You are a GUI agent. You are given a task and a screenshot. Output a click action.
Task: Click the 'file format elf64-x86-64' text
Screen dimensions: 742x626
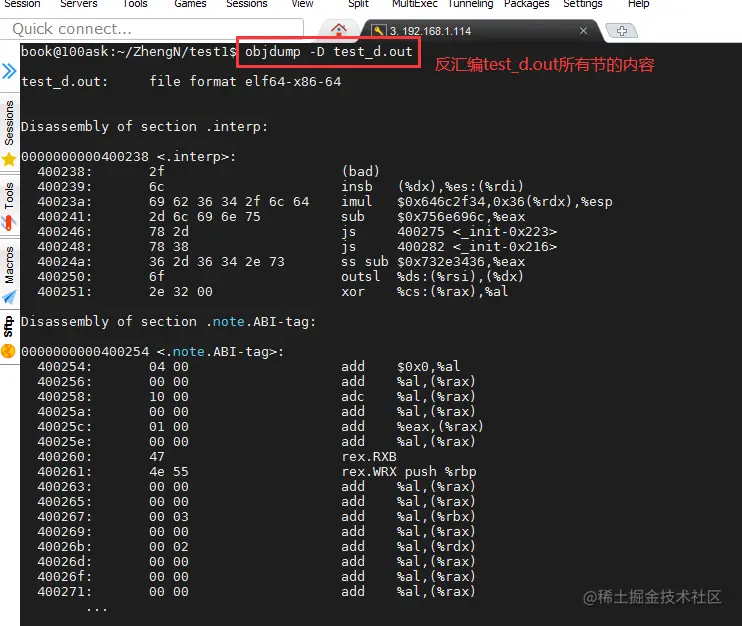245,81
